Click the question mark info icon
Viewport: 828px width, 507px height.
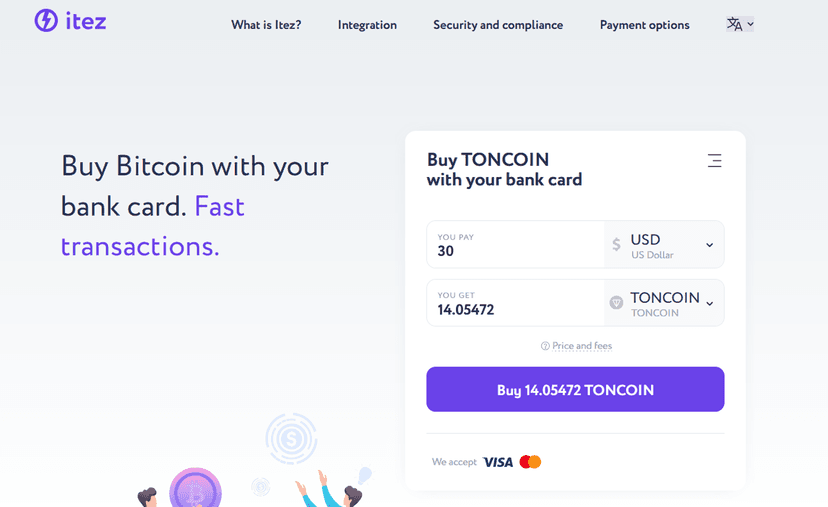pyautogui.click(x=545, y=346)
